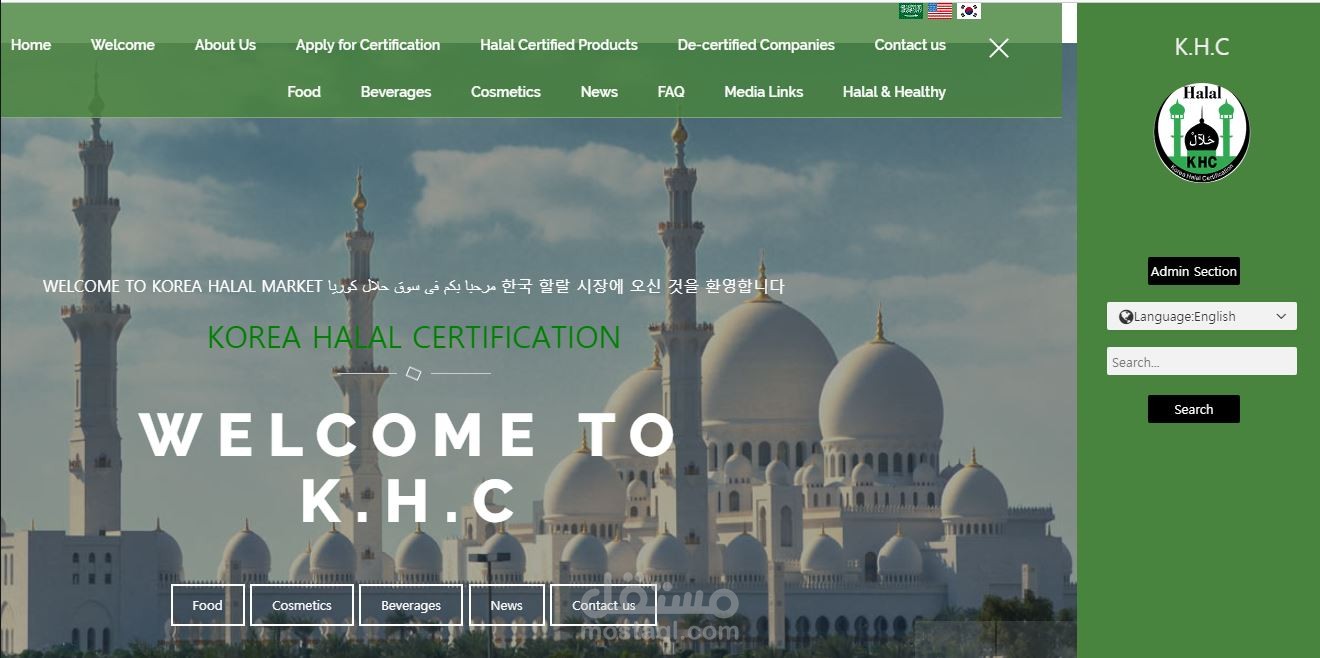Click the outlined News button on the hero
This screenshot has height=658, width=1320.
point(507,605)
